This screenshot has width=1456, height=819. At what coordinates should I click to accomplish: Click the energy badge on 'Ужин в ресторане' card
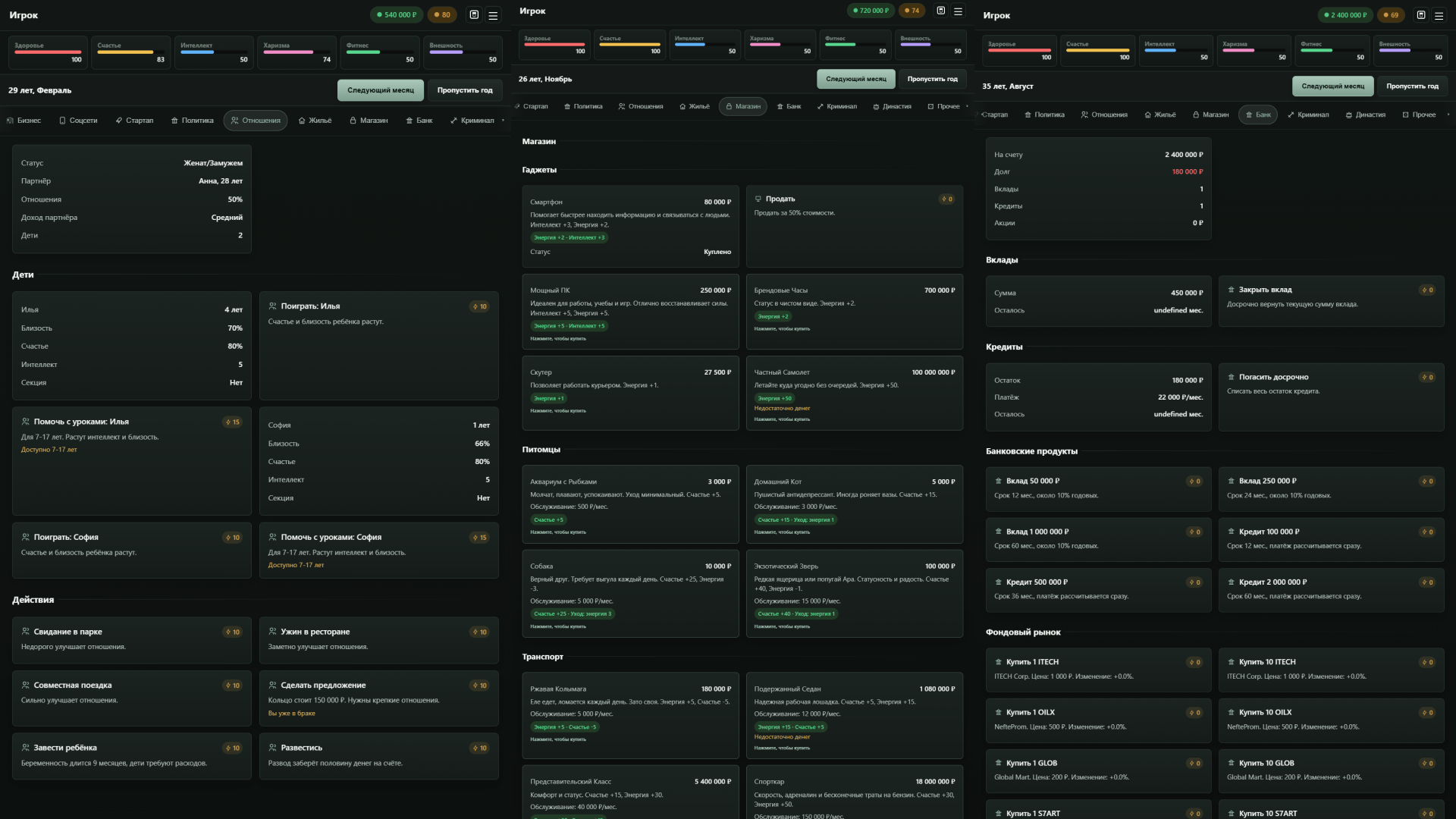point(479,632)
